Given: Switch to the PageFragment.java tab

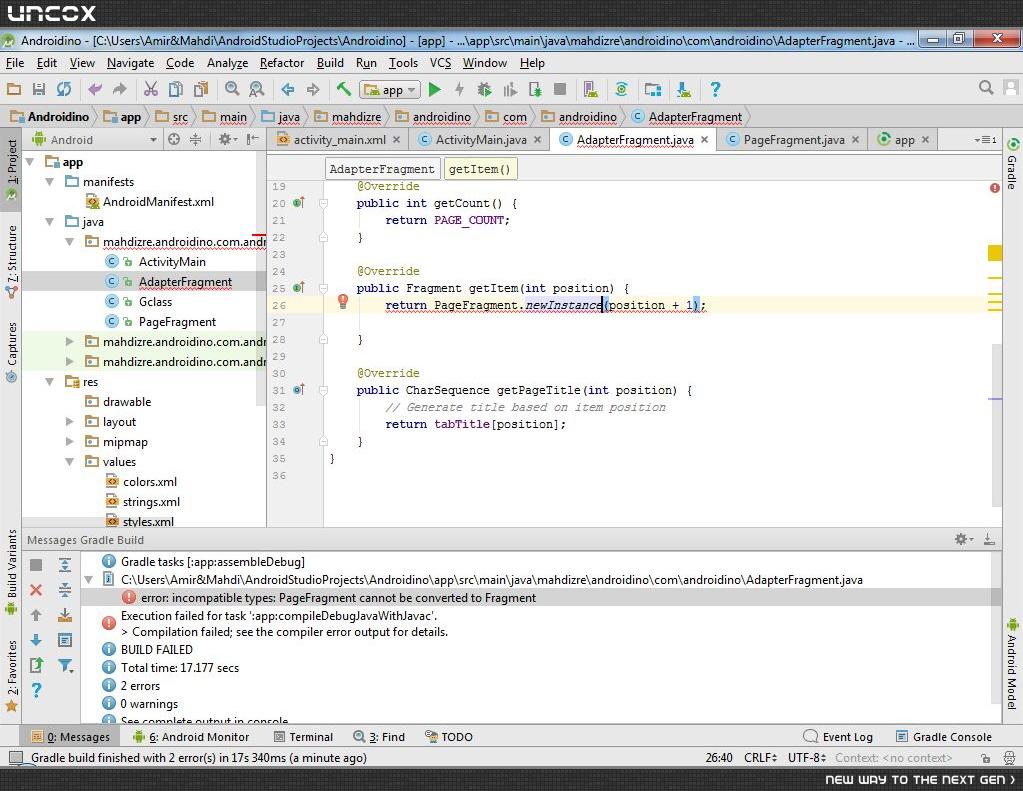Looking at the screenshot, I should (793, 140).
